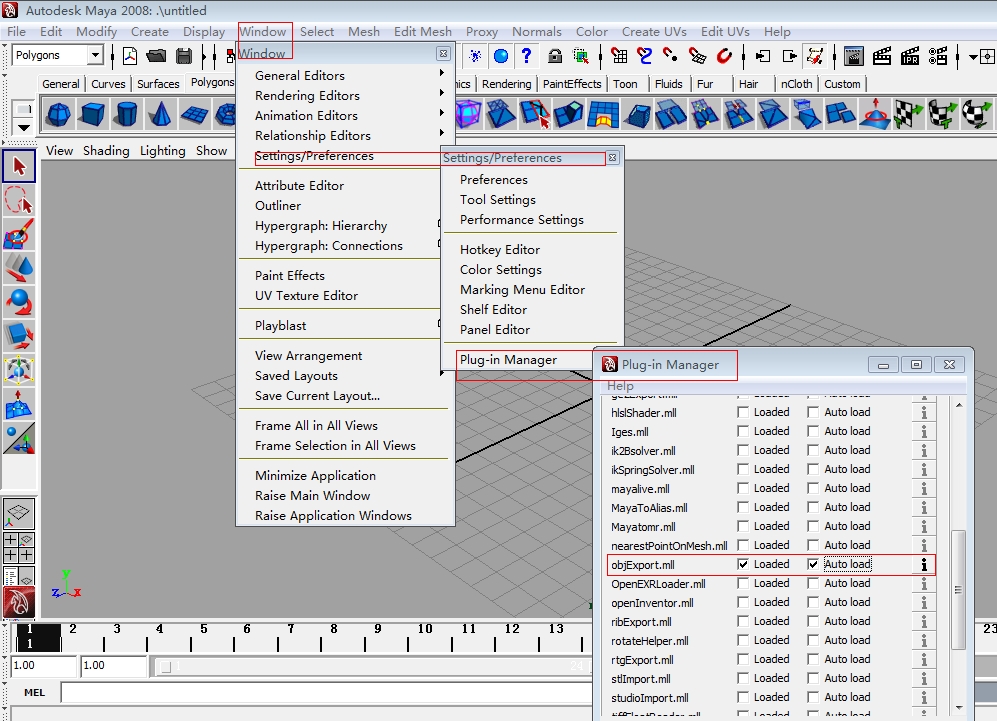Viewport: 997px width, 721px height.
Task: Open info for objExport.mll plug-in
Action: click(x=924, y=565)
